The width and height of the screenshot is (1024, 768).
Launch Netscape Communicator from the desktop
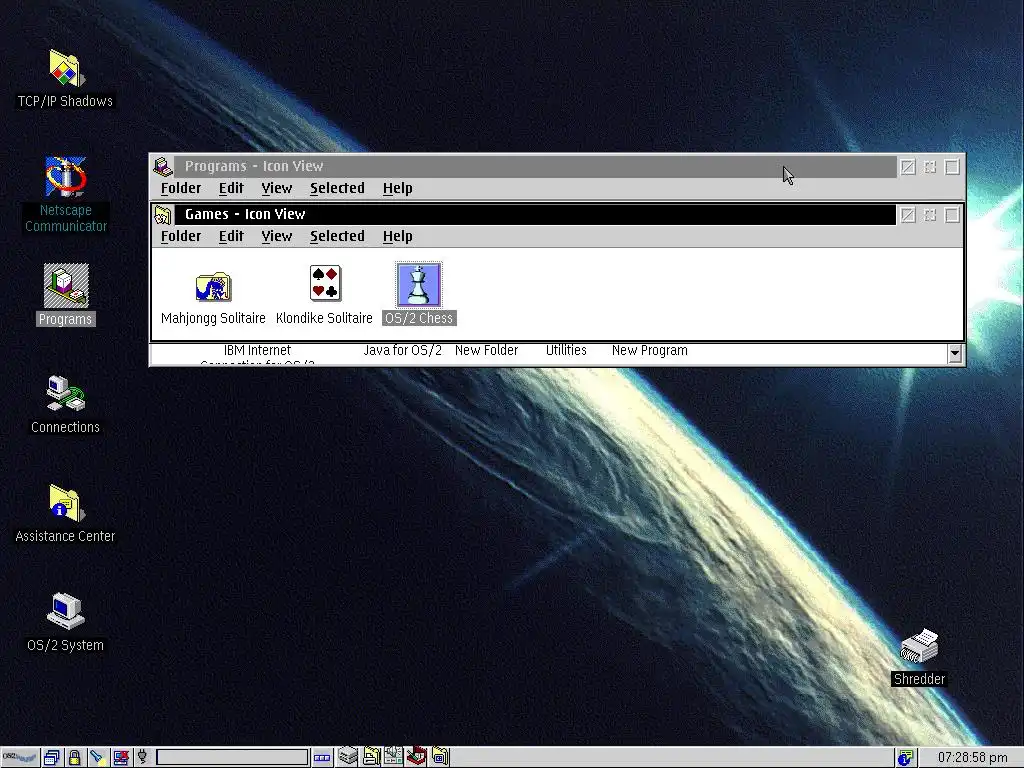point(65,176)
